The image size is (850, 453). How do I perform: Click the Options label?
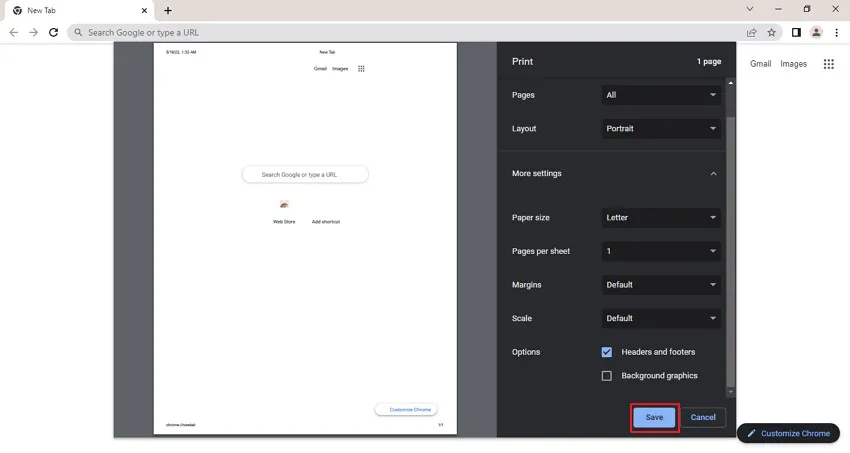526,352
